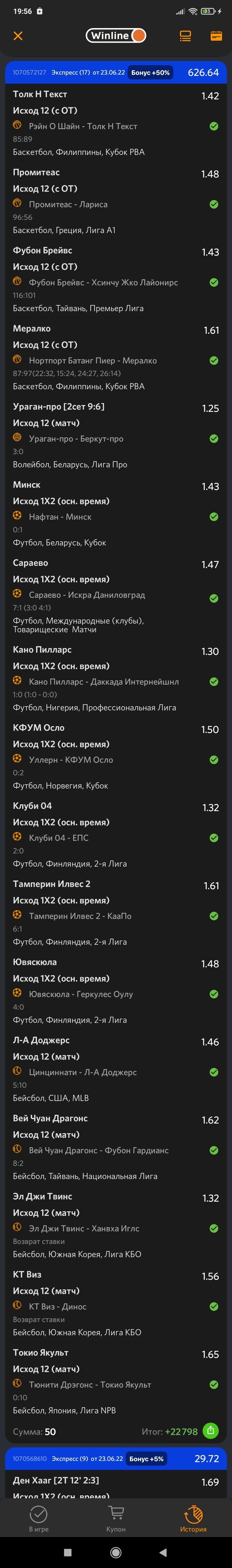Screen dimensions: 232x1568
Task: Tap volleyball icon for Ураган-про - Беркут-про
Action: click(18, 437)
